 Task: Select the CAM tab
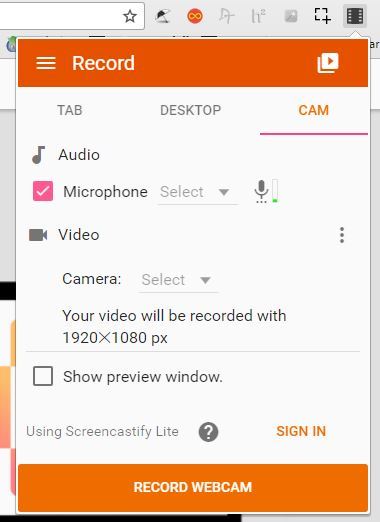313,110
